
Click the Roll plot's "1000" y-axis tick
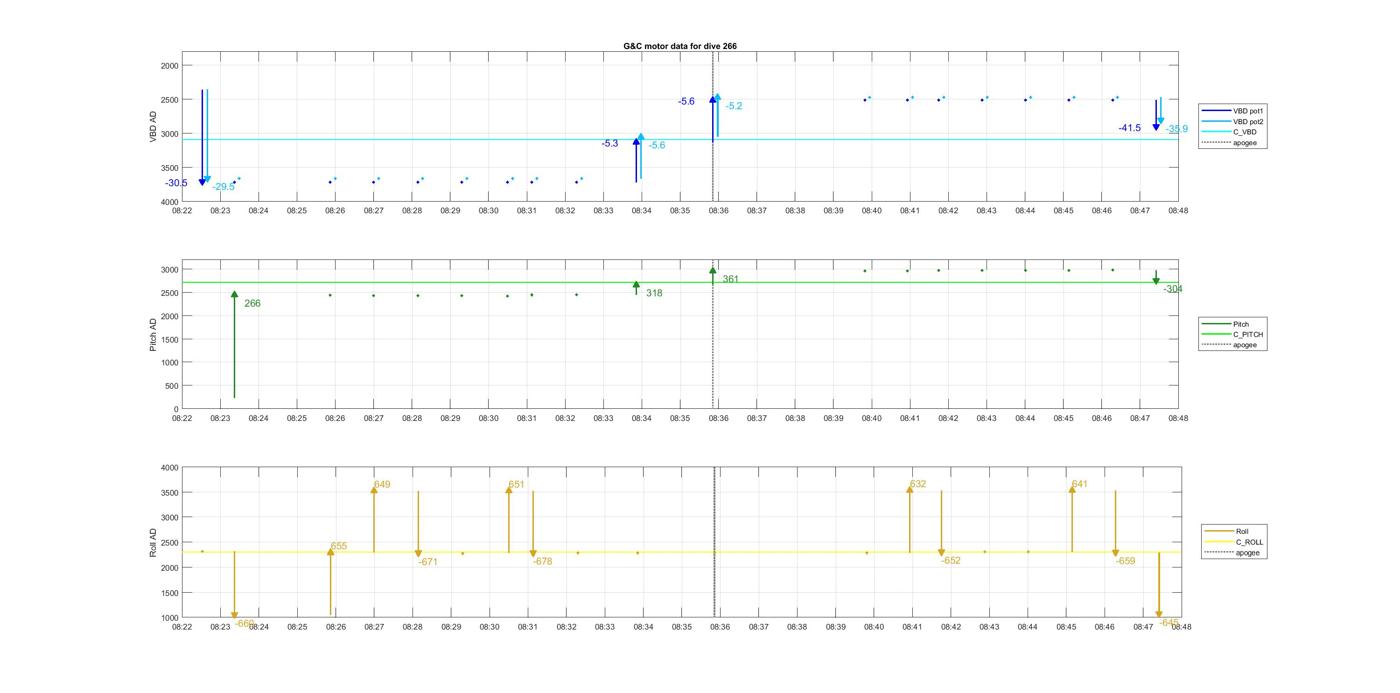170,618
